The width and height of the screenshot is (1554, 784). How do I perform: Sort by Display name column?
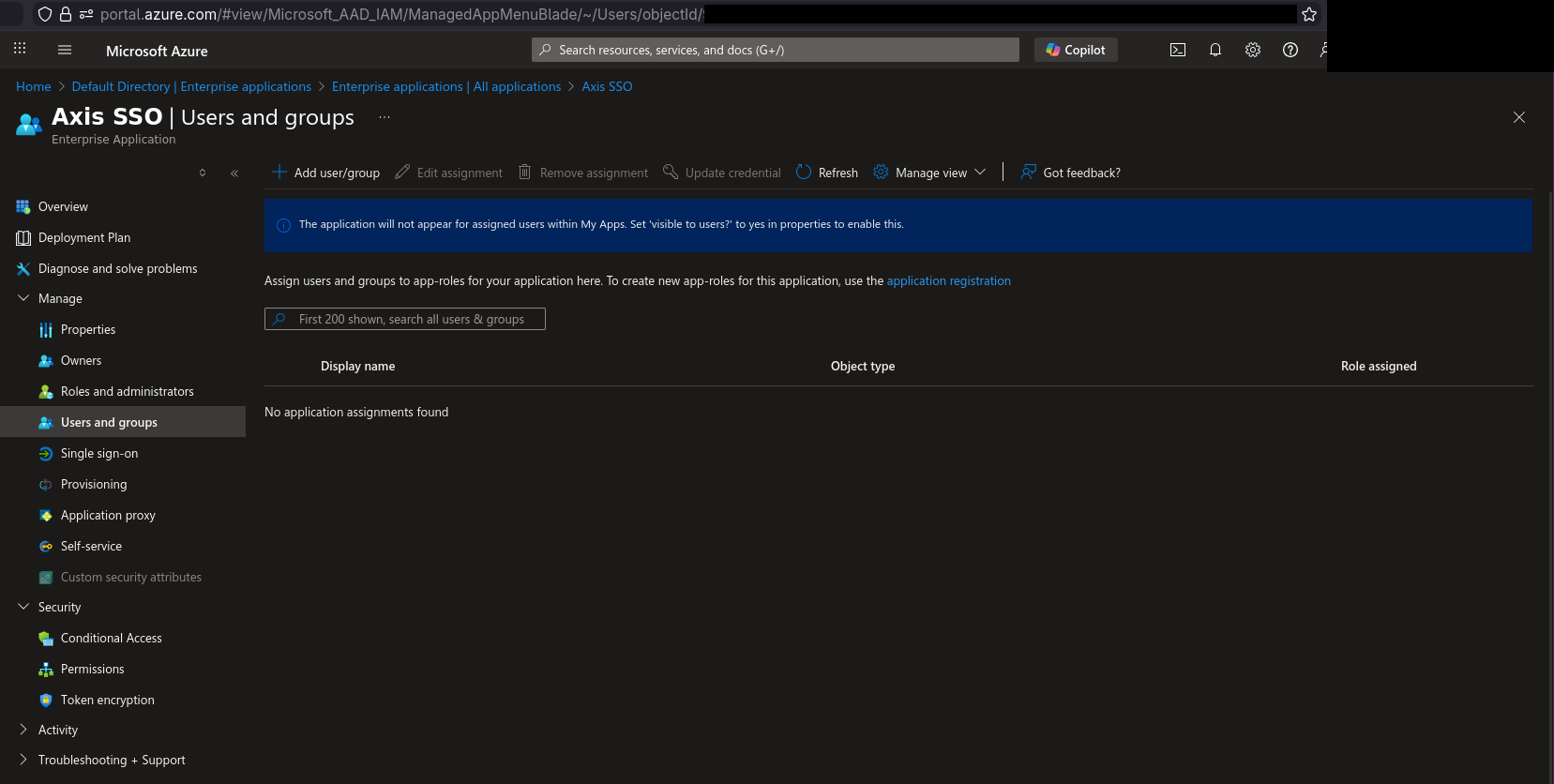coord(357,366)
